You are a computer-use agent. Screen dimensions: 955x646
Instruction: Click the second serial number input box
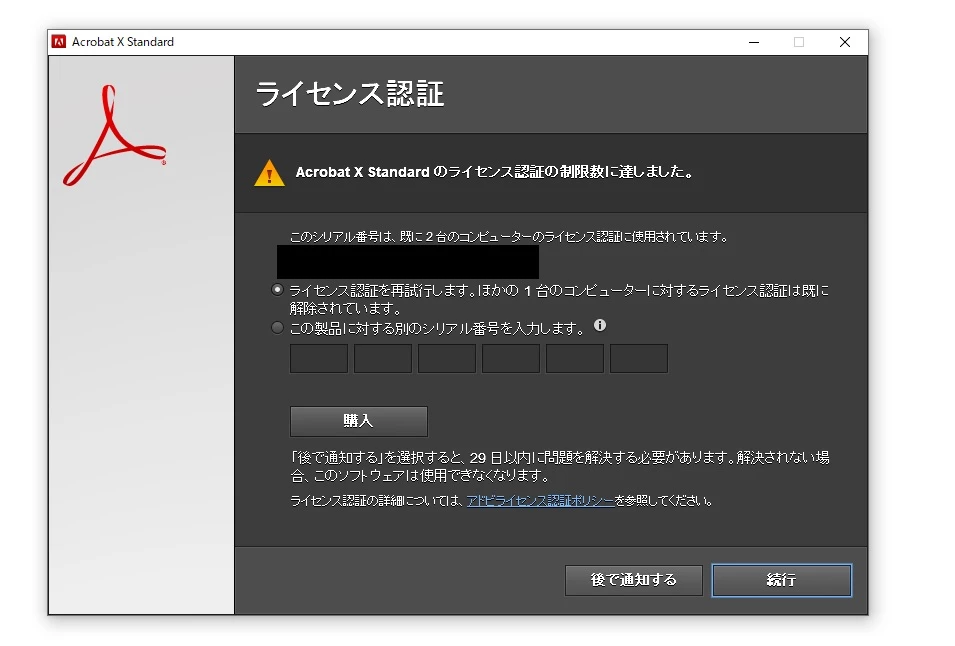(382, 358)
